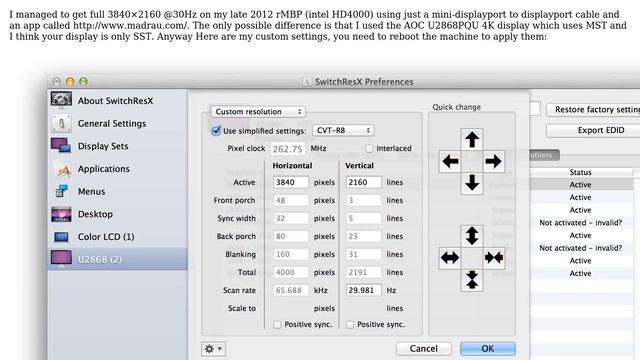Click the Display Sets label
640x360 pixels.
pos(103,146)
